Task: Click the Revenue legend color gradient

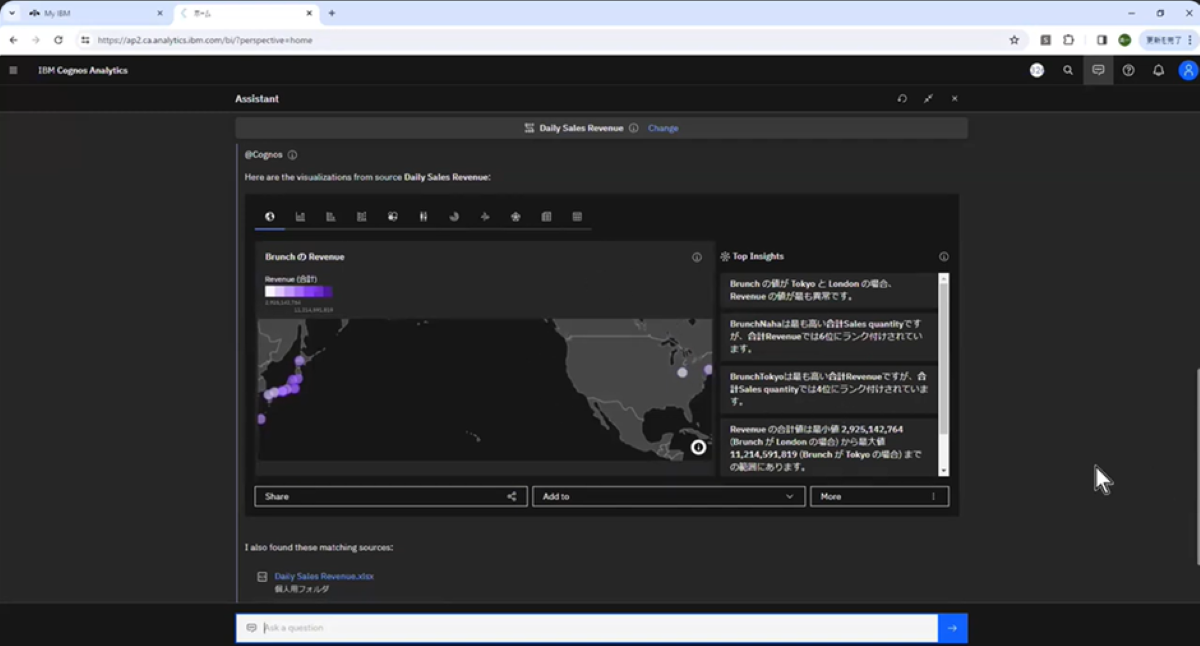Action: coord(298,291)
